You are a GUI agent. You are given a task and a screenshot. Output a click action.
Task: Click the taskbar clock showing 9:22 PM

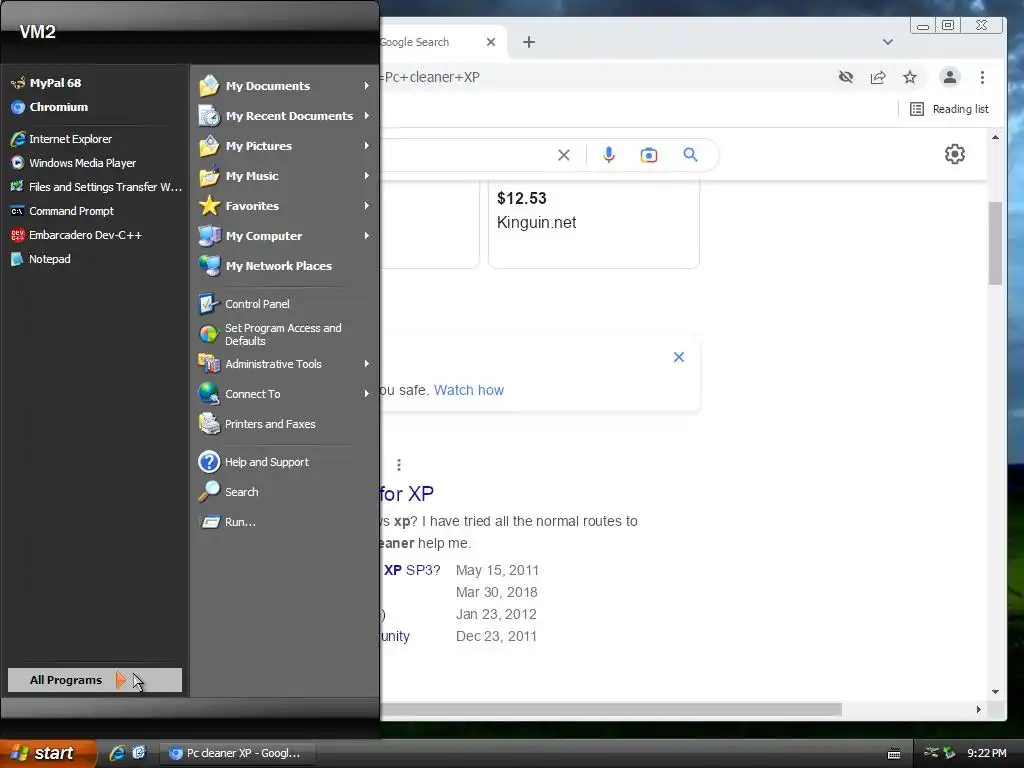point(987,753)
